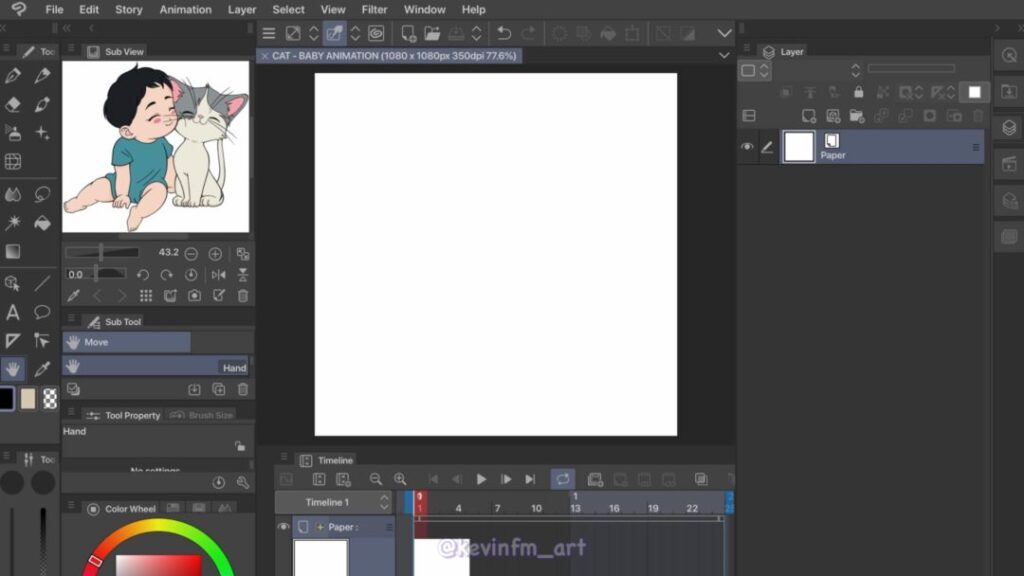
Task: Expand the Paper track in timeline
Action: [x=320, y=527]
